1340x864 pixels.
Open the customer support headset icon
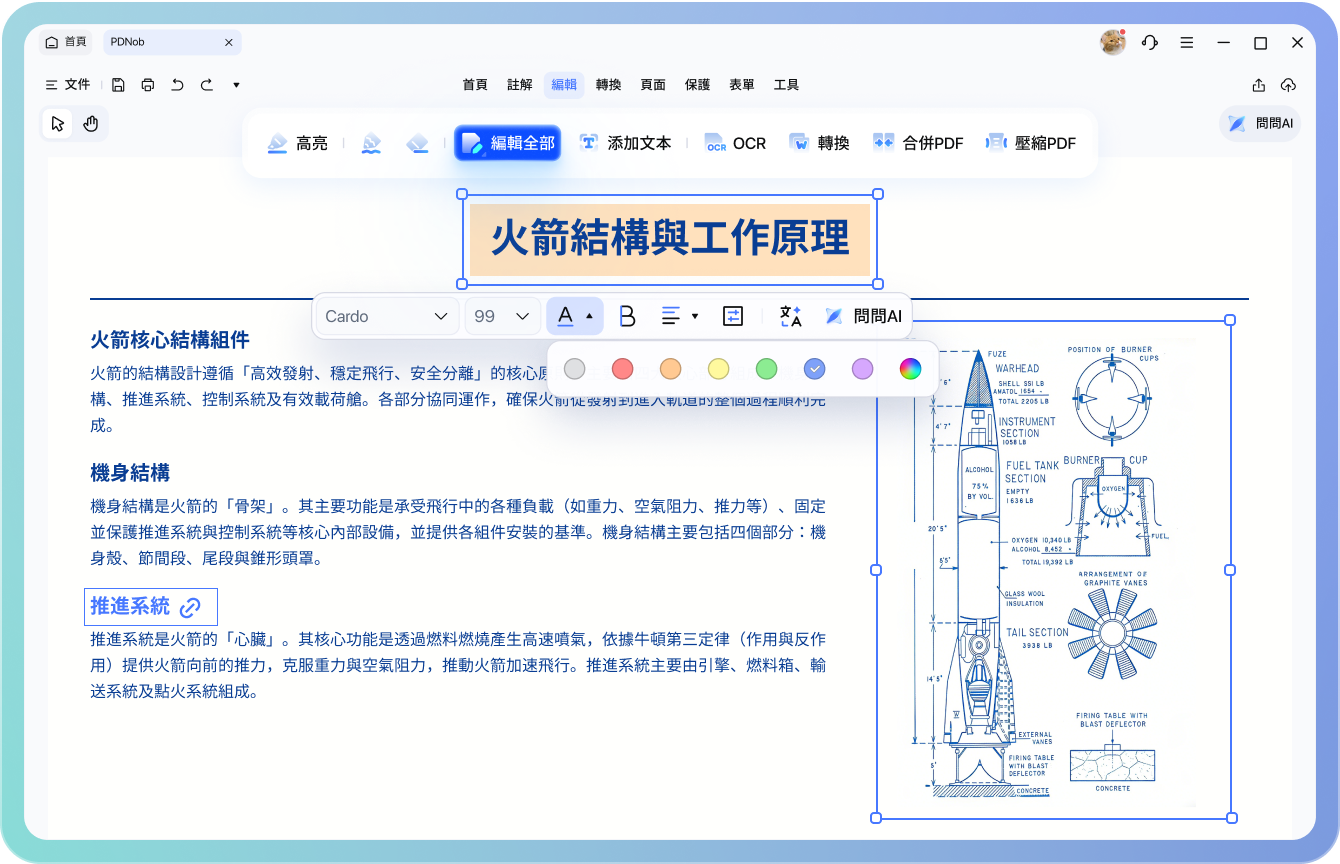pyautogui.click(x=1150, y=43)
